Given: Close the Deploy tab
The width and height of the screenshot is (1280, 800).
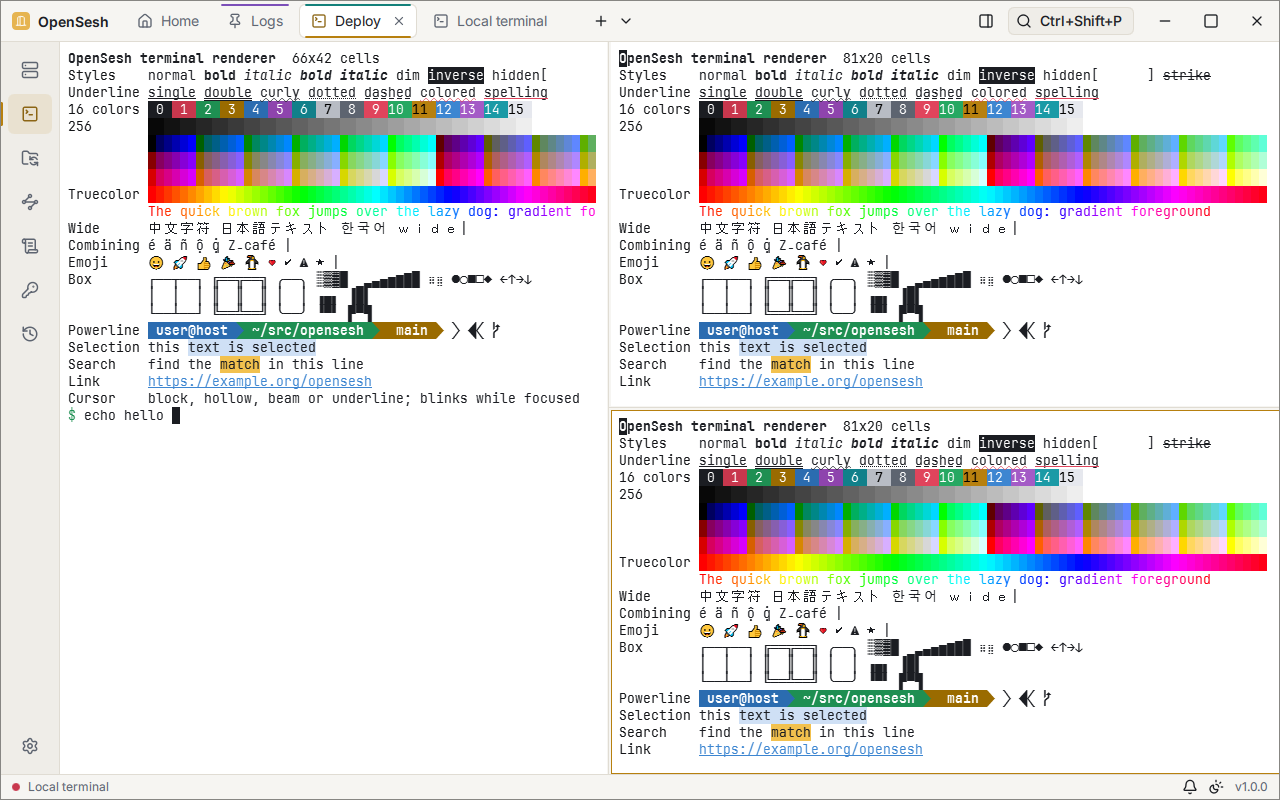Looking at the screenshot, I should pos(399,21).
